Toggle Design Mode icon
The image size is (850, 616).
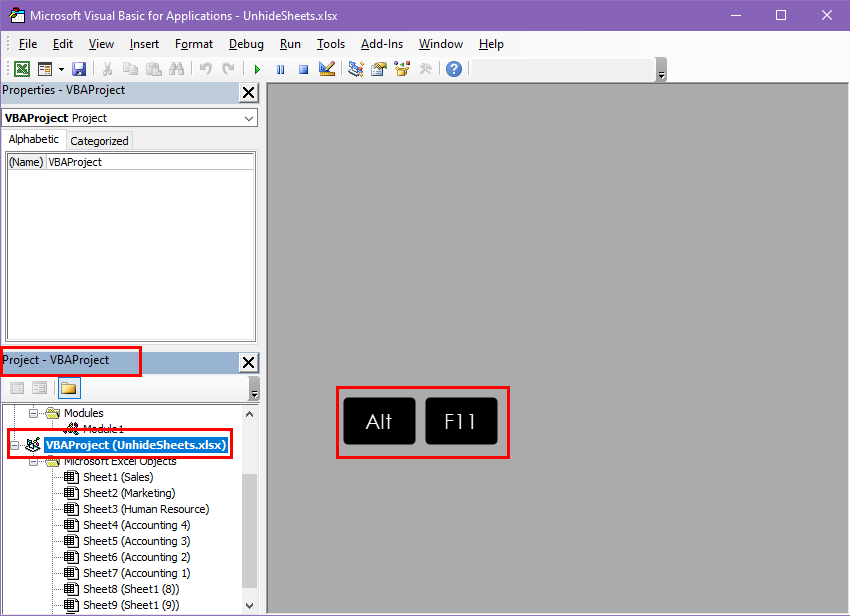tap(327, 69)
